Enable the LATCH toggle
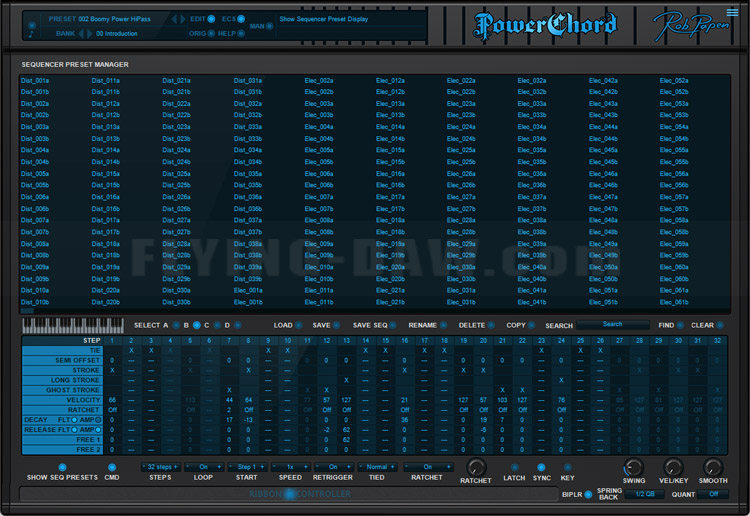750x516 pixels. click(x=514, y=467)
